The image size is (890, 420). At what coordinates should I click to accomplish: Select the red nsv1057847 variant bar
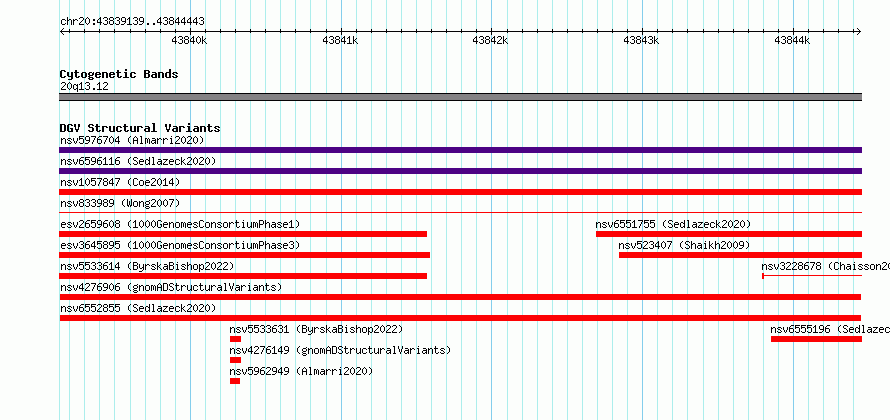point(460,192)
